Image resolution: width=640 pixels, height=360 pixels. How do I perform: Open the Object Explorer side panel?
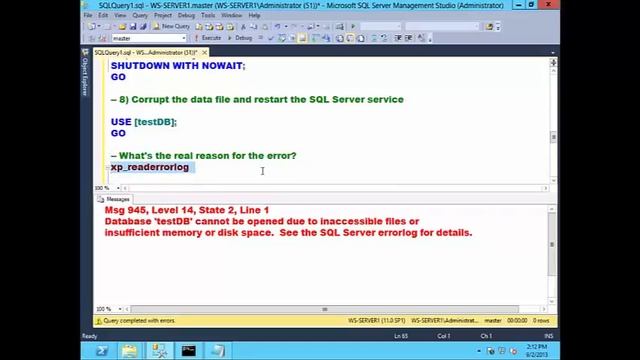[x=85, y=73]
